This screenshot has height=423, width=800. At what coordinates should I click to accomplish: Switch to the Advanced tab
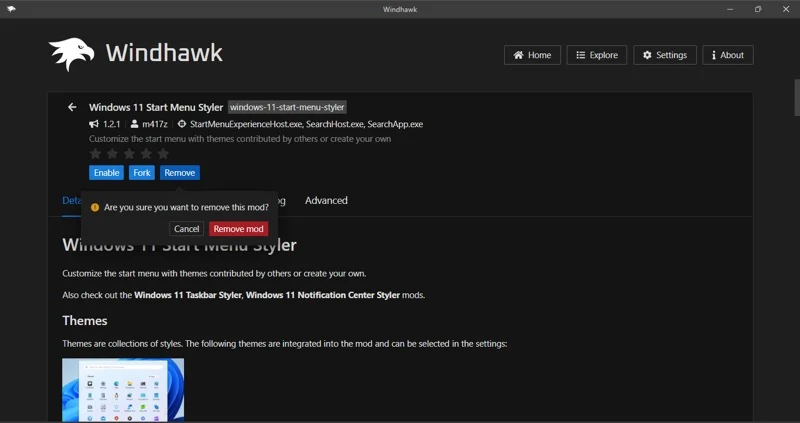pyautogui.click(x=326, y=201)
